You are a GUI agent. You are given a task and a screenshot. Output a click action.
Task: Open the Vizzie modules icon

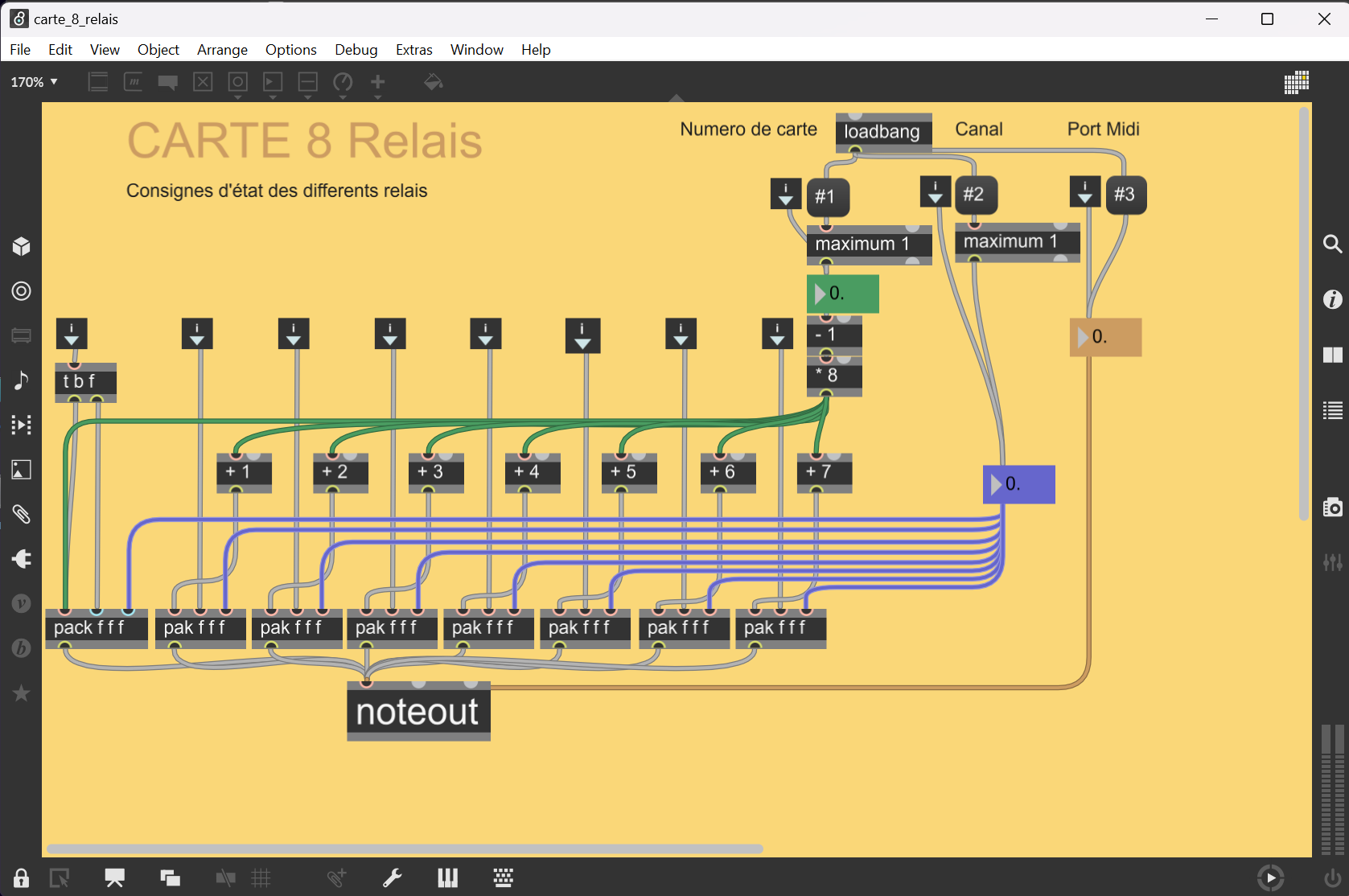click(x=22, y=603)
